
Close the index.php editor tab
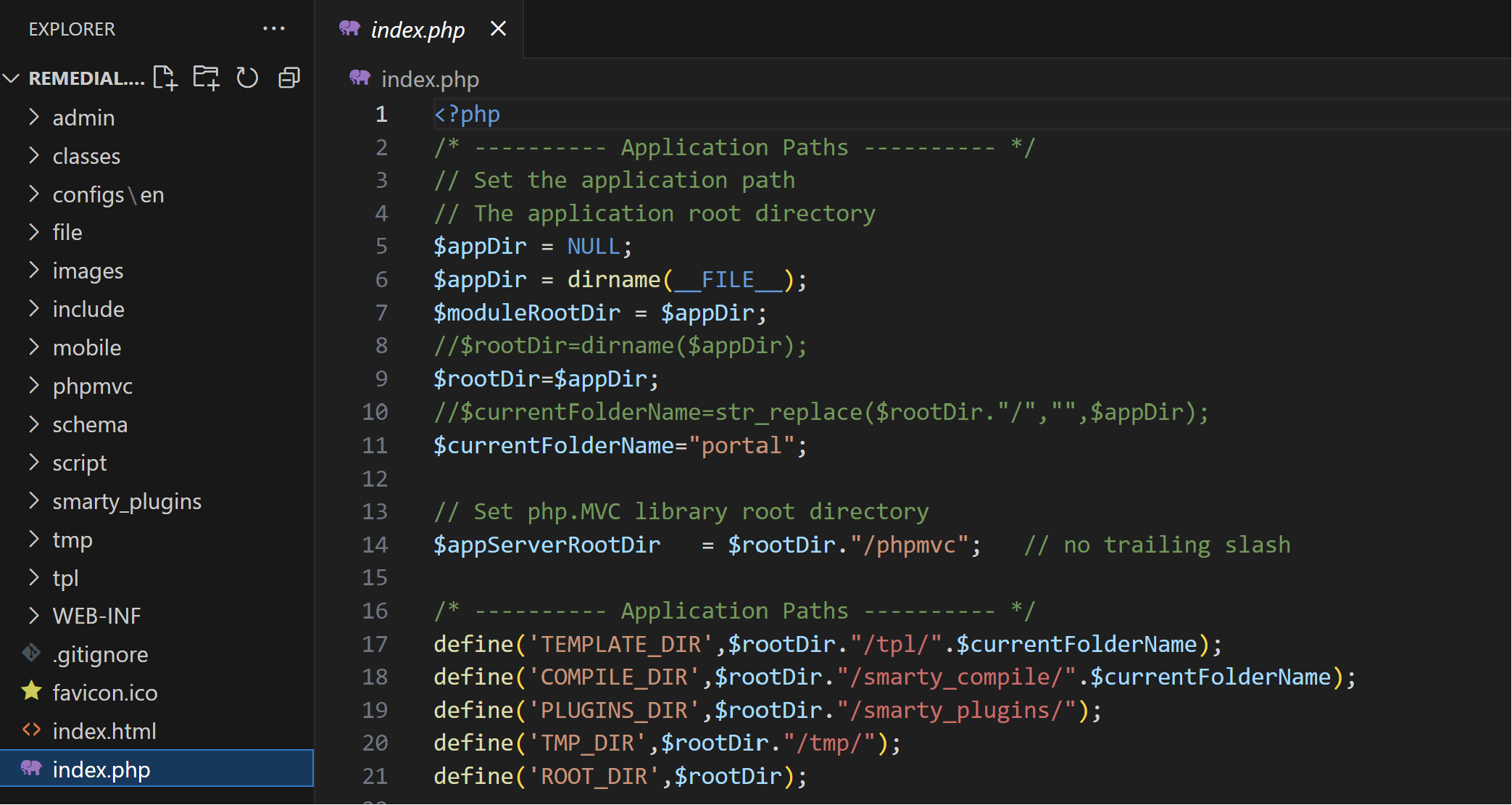[x=498, y=29]
